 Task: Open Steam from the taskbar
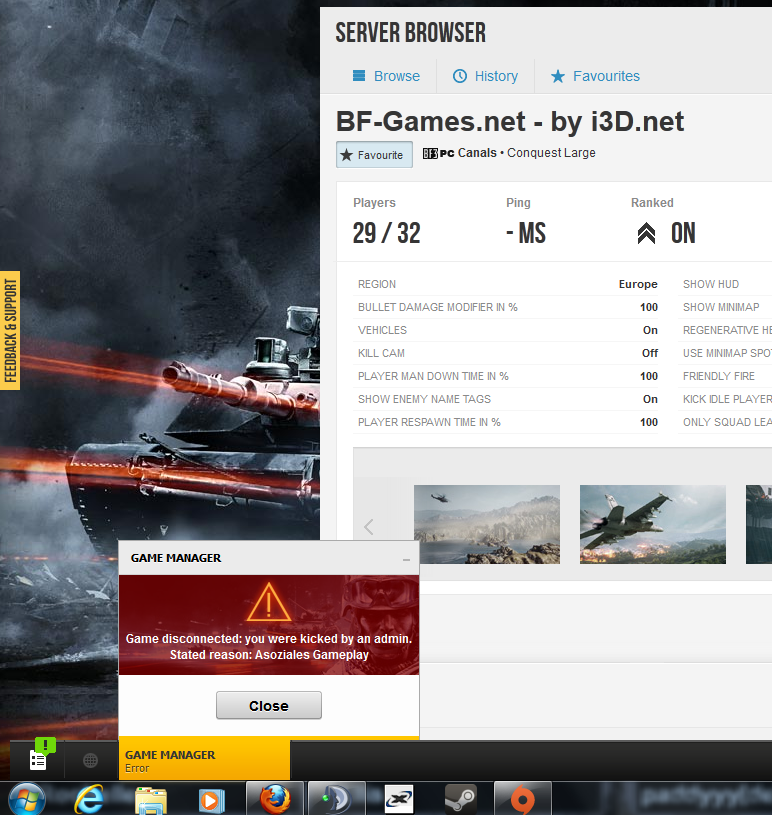pos(461,799)
